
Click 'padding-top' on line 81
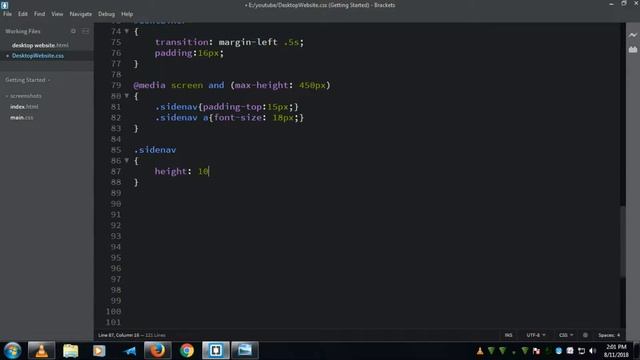click(232, 107)
